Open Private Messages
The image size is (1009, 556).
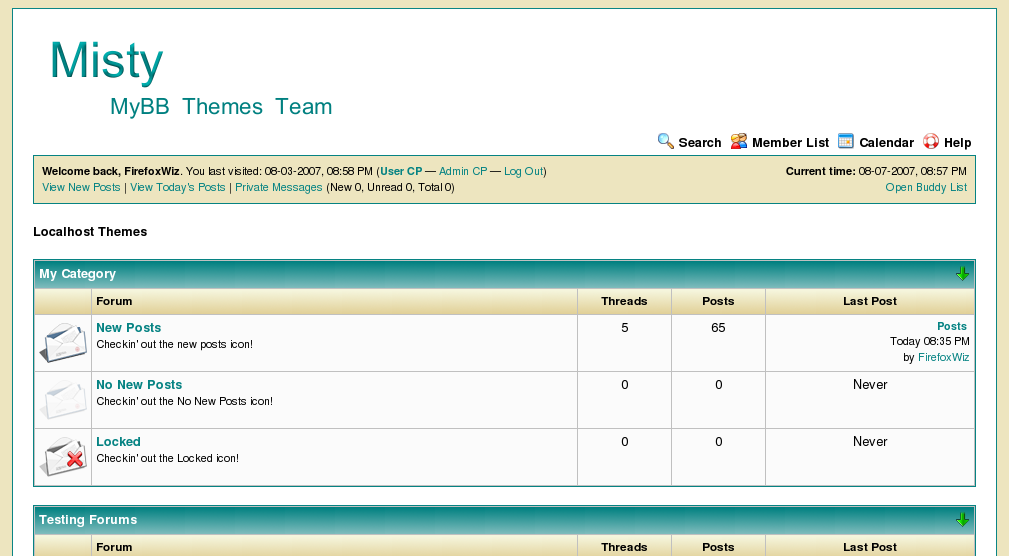tap(279, 188)
